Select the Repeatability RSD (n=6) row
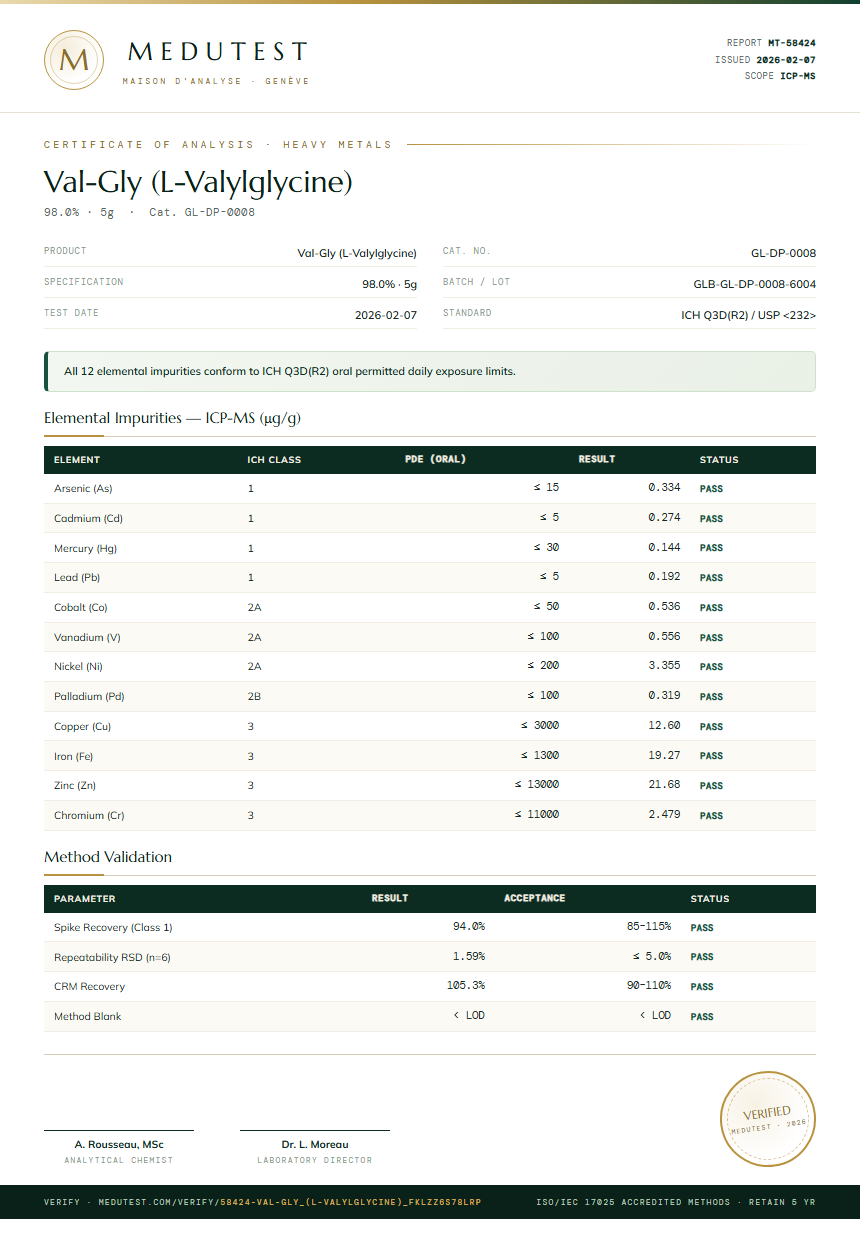Screen dimensions: 860x1249 point(430,957)
